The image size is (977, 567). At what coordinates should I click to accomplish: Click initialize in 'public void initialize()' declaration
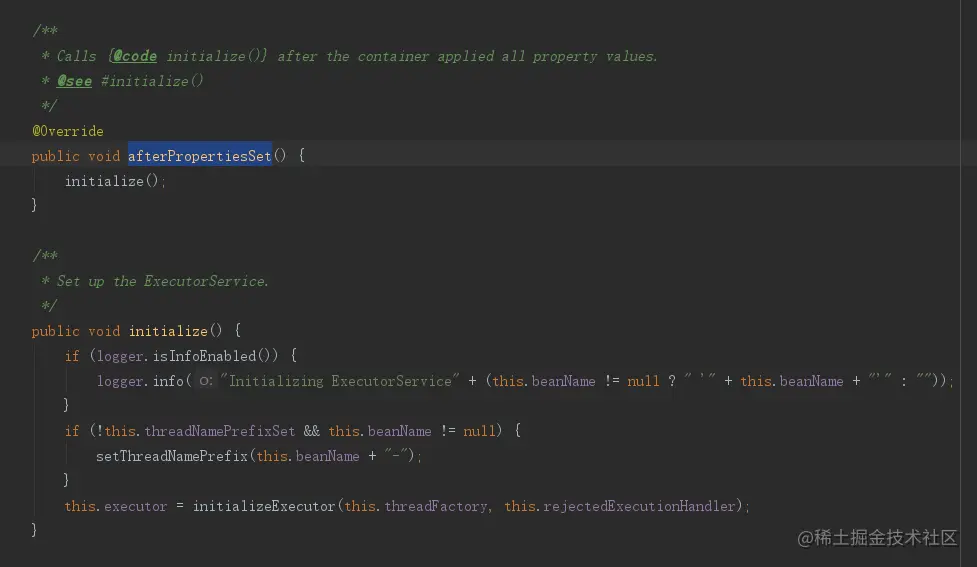[x=168, y=331]
